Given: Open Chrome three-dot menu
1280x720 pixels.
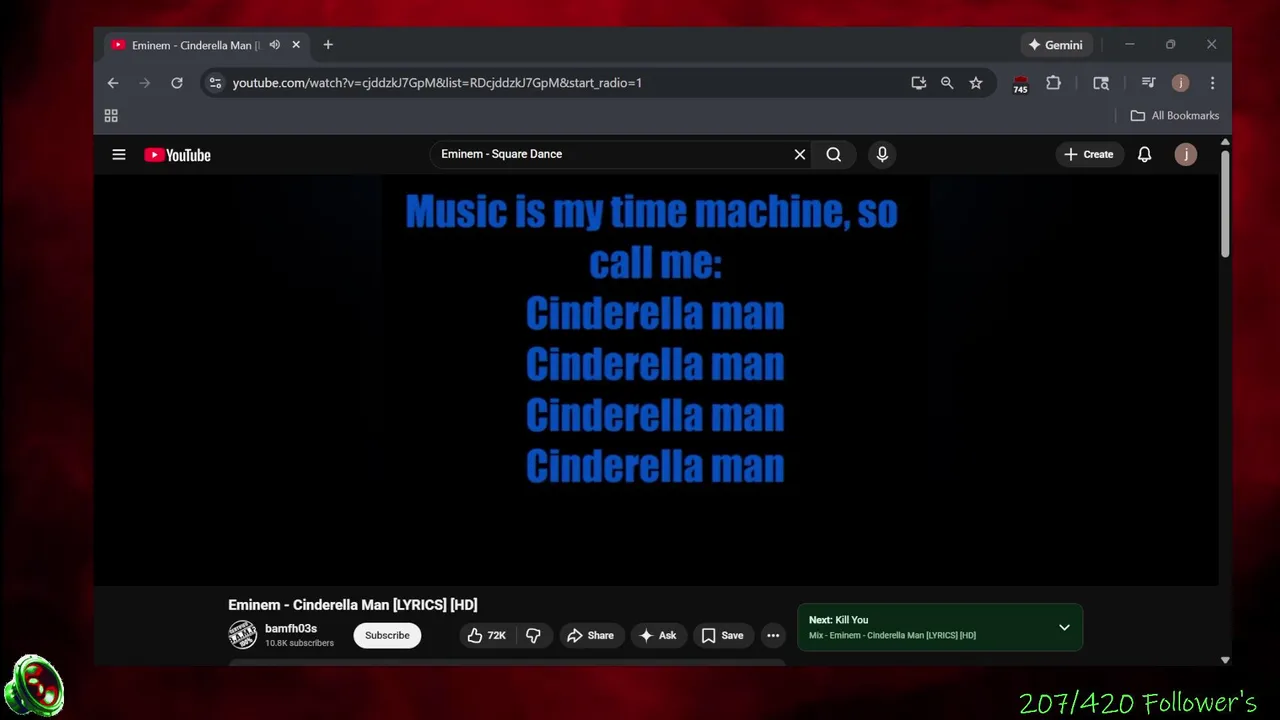Looking at the screenshot, I should click(1212, 83).
